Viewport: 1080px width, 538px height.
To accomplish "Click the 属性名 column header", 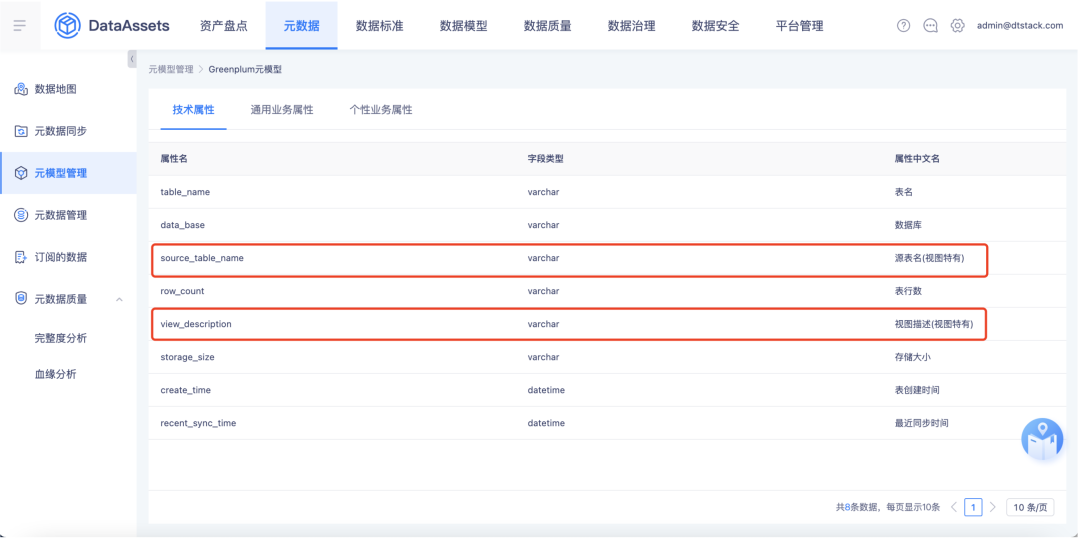I will (174, 158).
